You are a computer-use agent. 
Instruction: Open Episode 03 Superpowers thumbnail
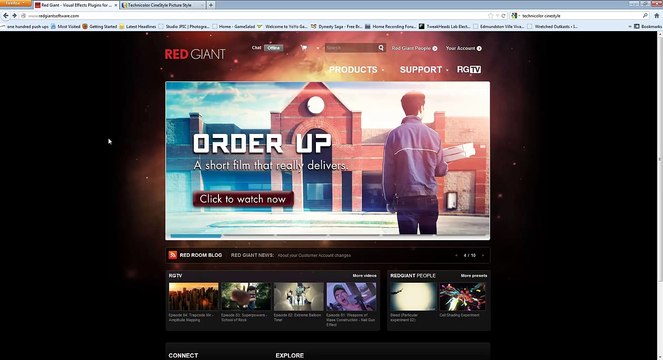(x=246, y=297)
